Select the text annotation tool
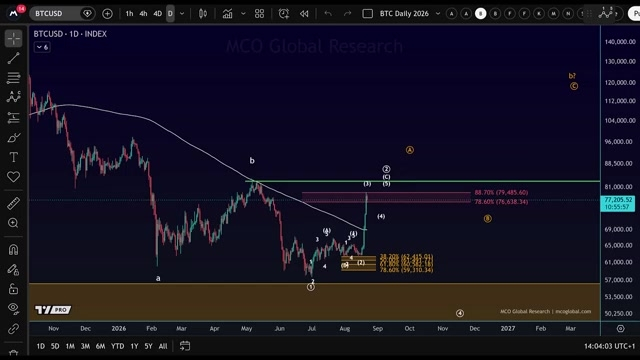 click(13, 157)
